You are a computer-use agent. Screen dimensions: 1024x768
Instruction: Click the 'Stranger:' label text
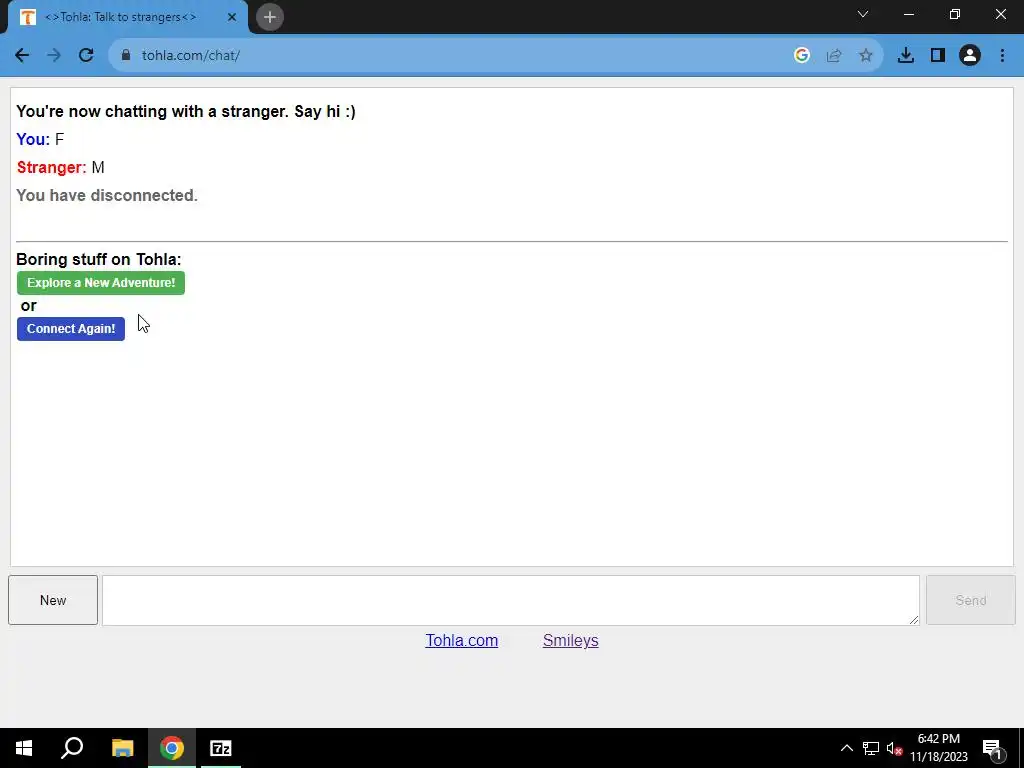click(52, 168)
